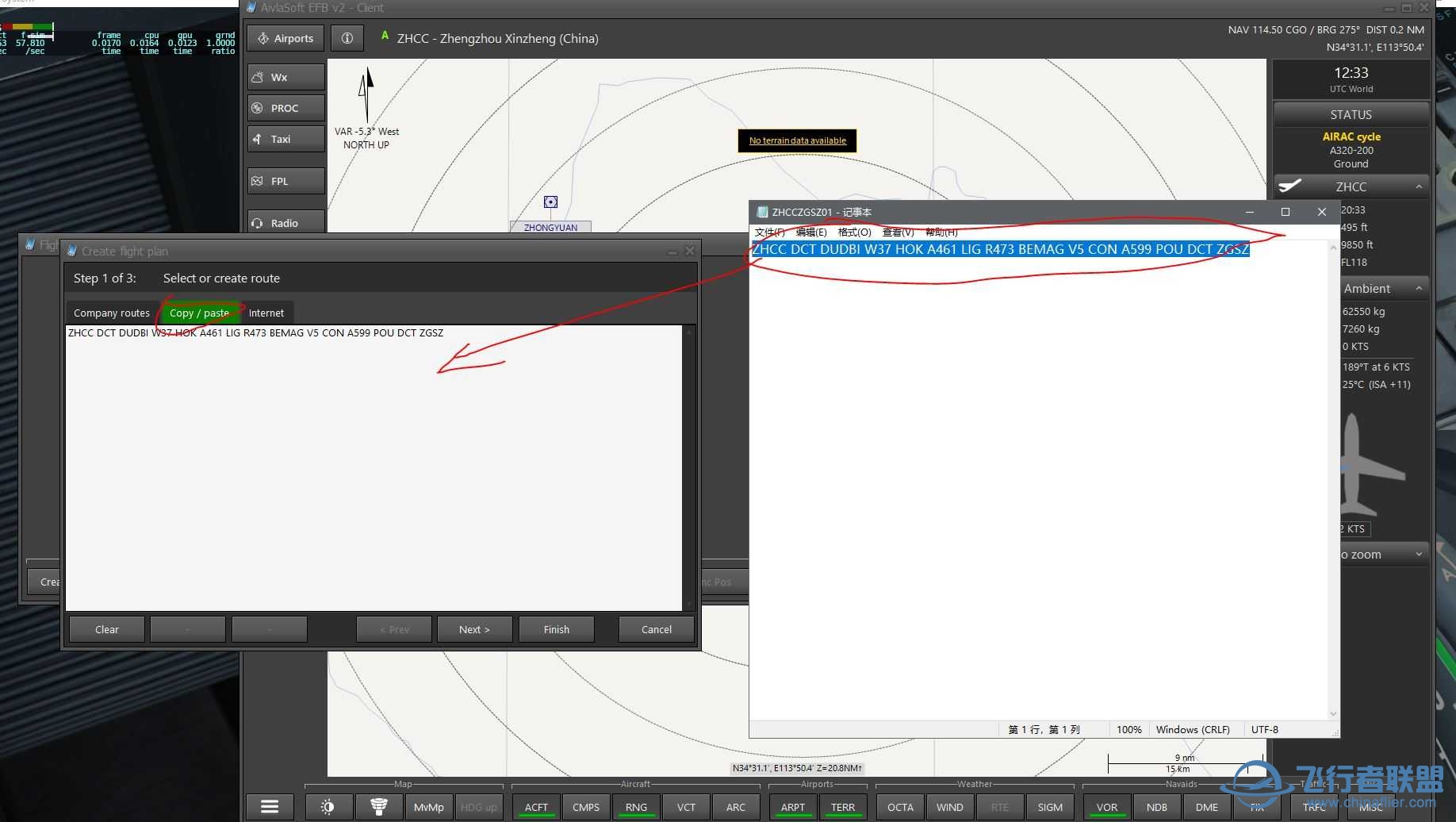This screenshot has height=822, width=1456.
Task: Click the hamburger menu icon in bottom bar
Action: point(270,807)
